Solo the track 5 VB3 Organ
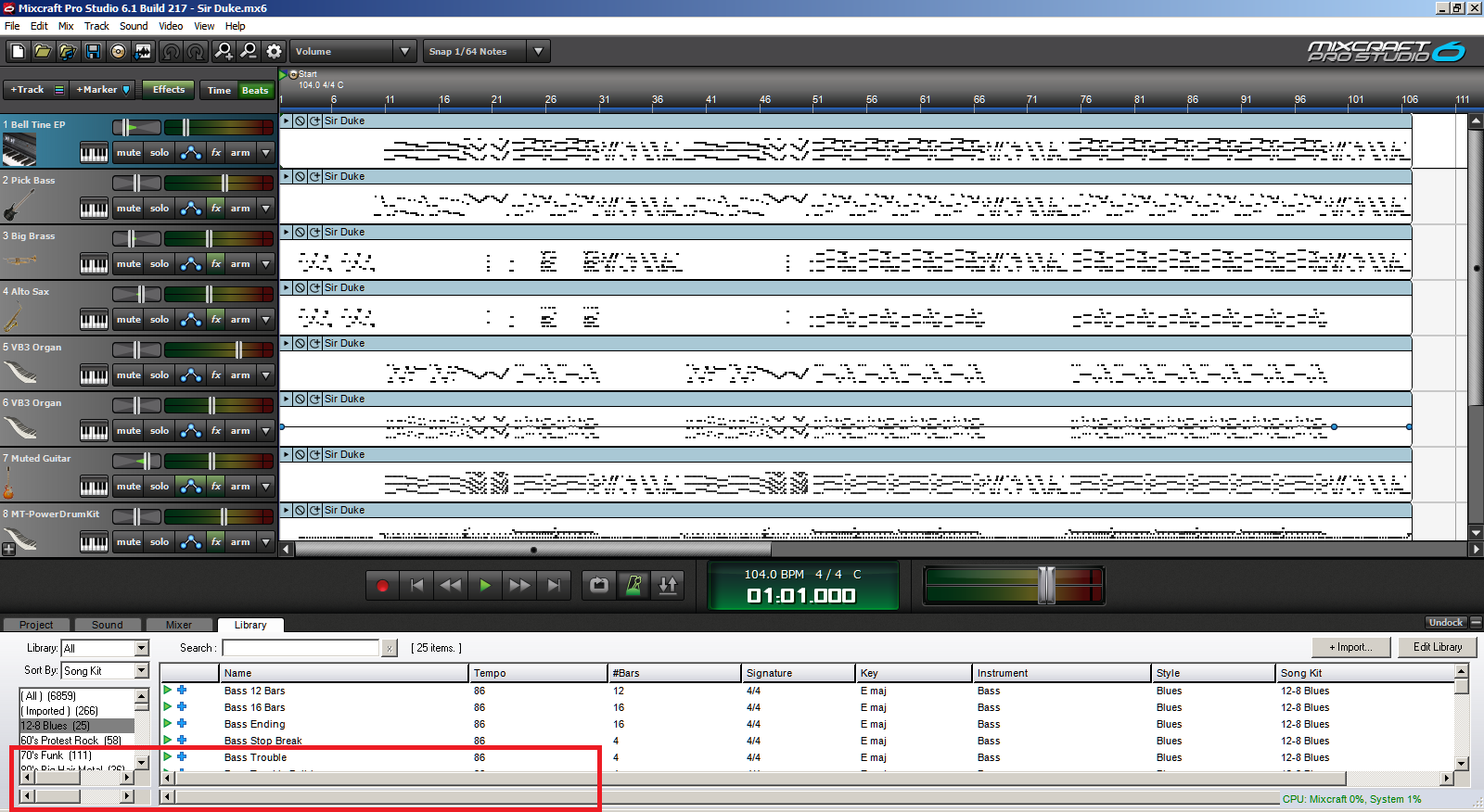1484x812 pixels. pyautogui.click(x=160, y=375)
